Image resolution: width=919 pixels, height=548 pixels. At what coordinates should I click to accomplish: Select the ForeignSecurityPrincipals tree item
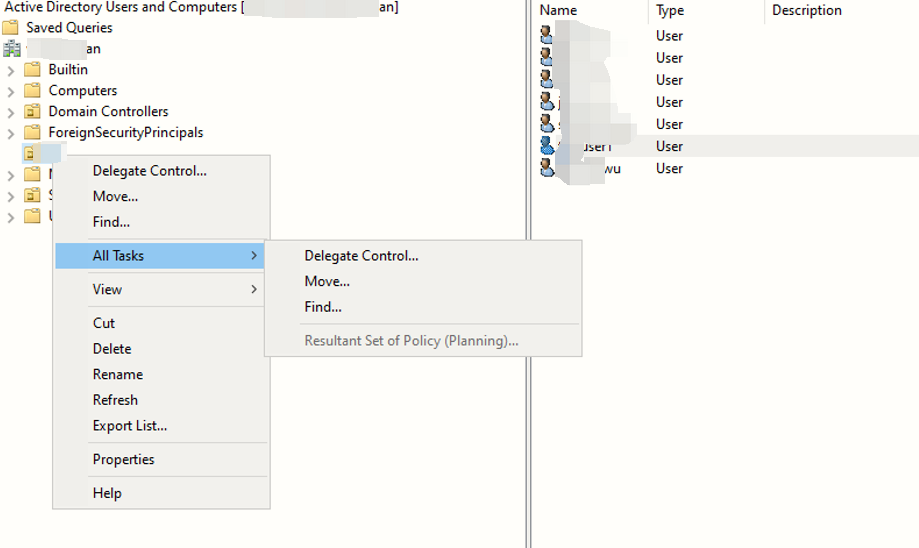126,132
